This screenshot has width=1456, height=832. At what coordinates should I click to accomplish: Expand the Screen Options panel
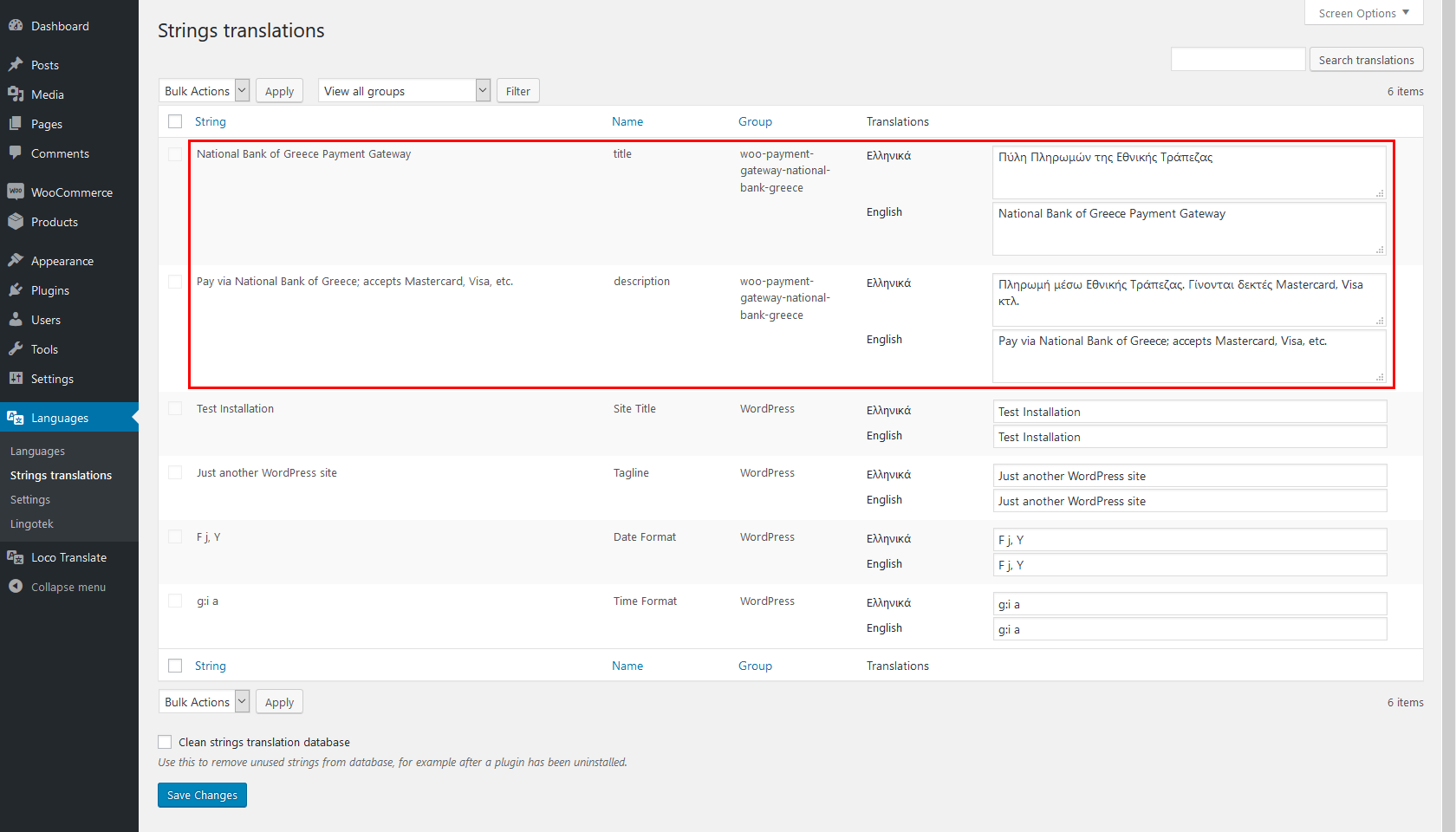[1363, 13]
